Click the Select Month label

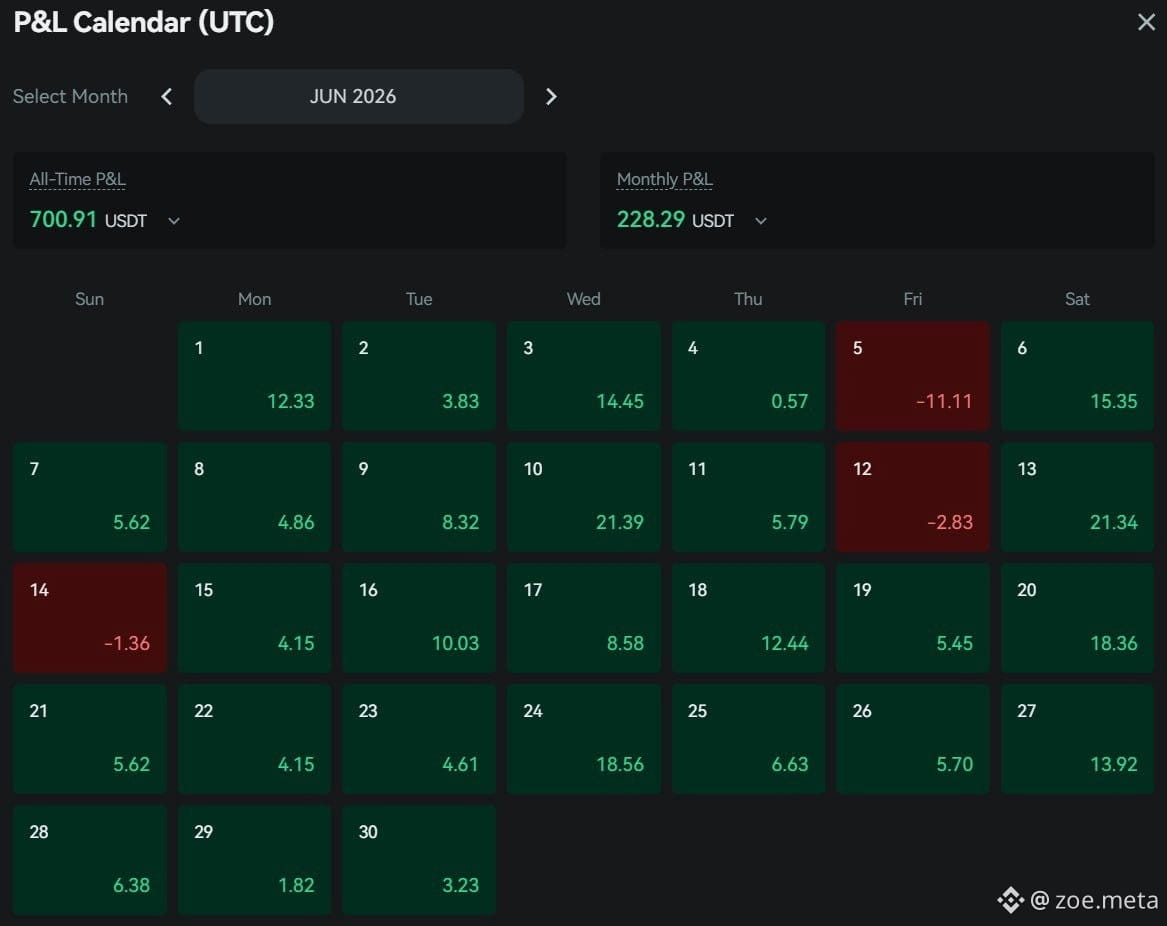(70, 97)
